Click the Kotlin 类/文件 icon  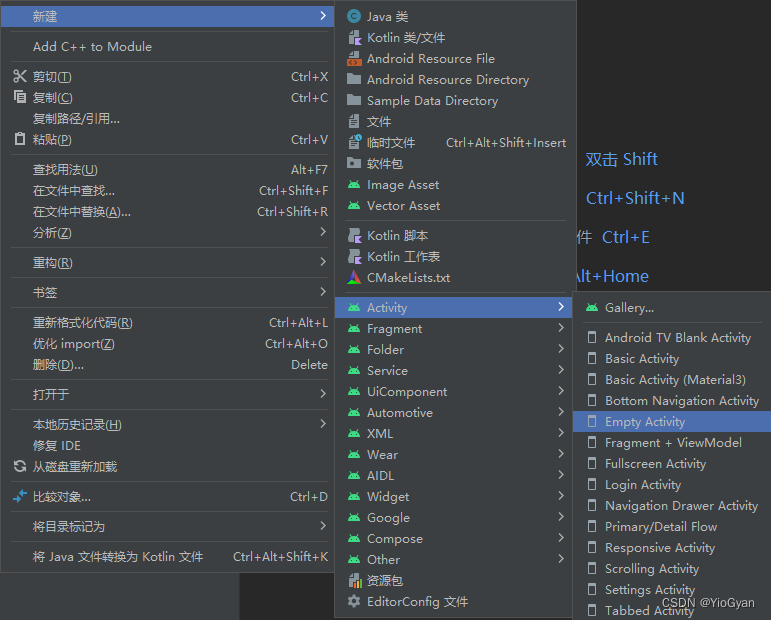tap(354, 37)
